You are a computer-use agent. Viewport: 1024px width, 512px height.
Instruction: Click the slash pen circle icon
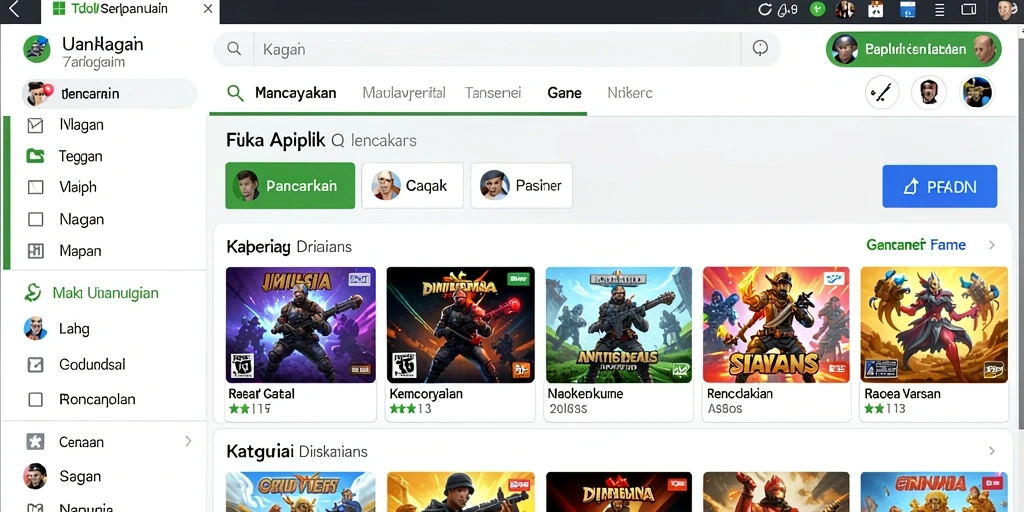click(x=882, y=92)
